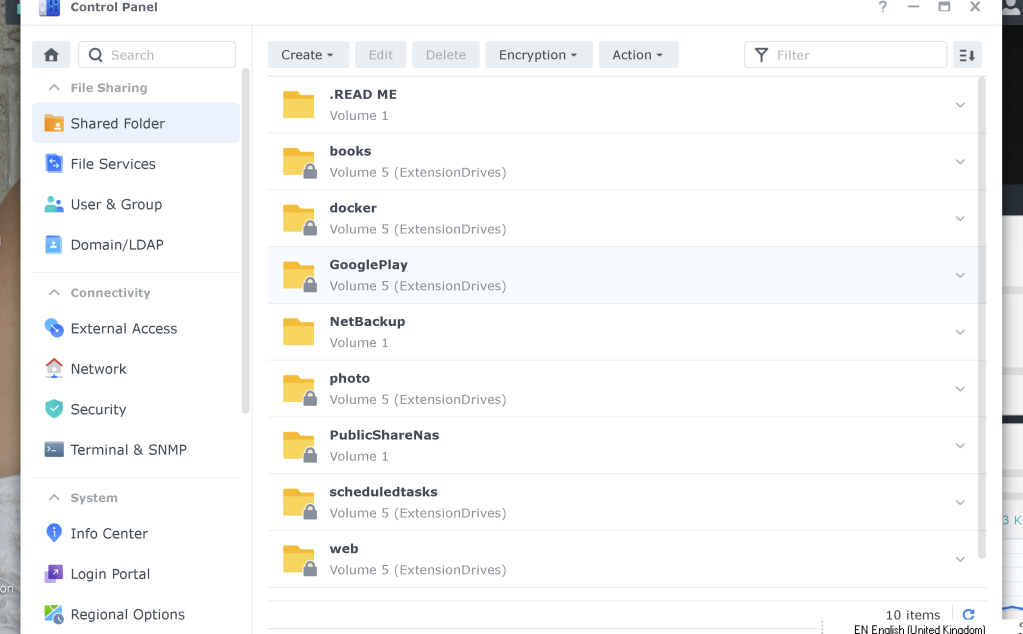Open External Access settings
Screen dimensions: 1023x634
pos(136,328)
